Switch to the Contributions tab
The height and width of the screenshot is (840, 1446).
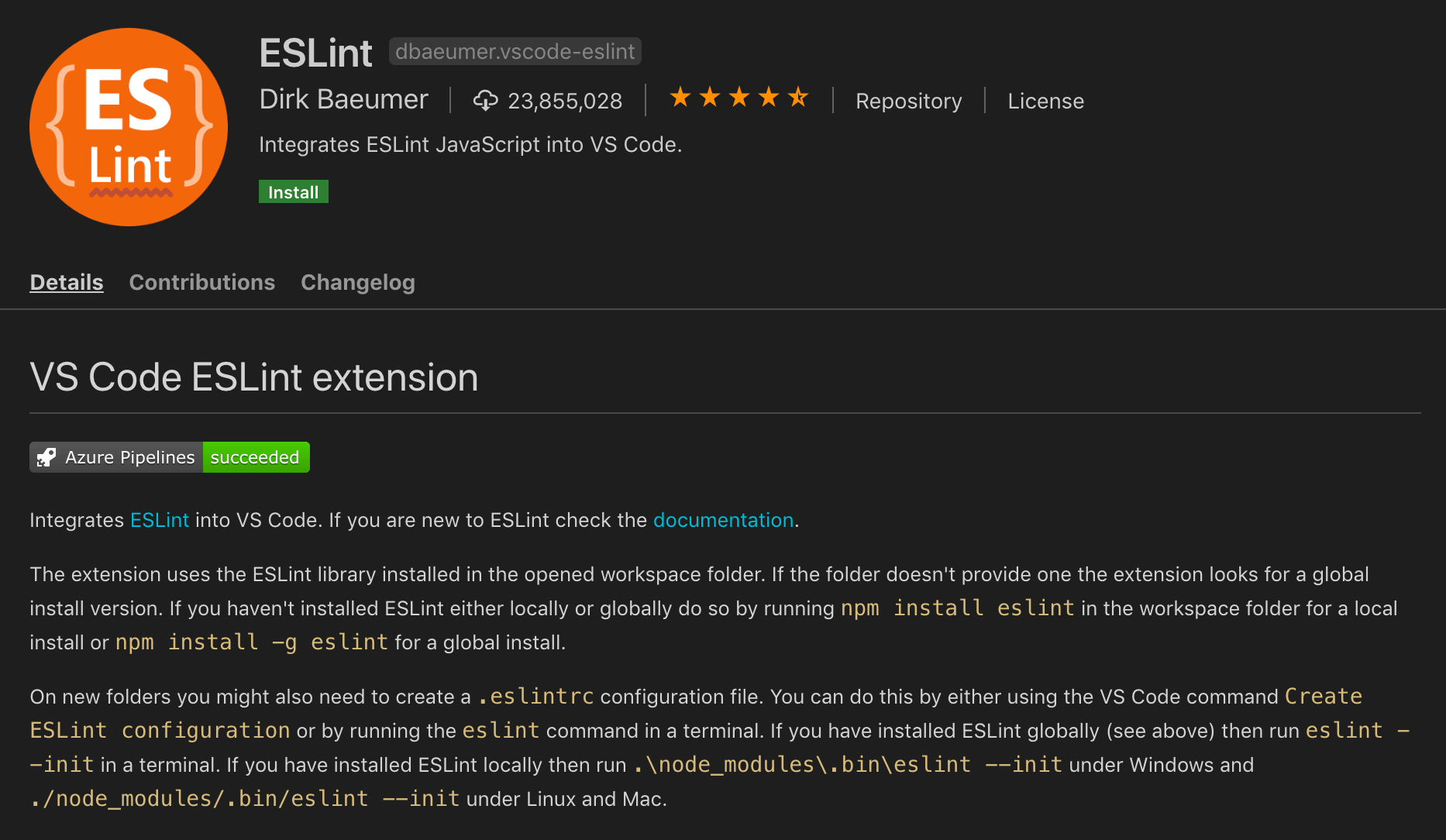[x=202, y=282]
